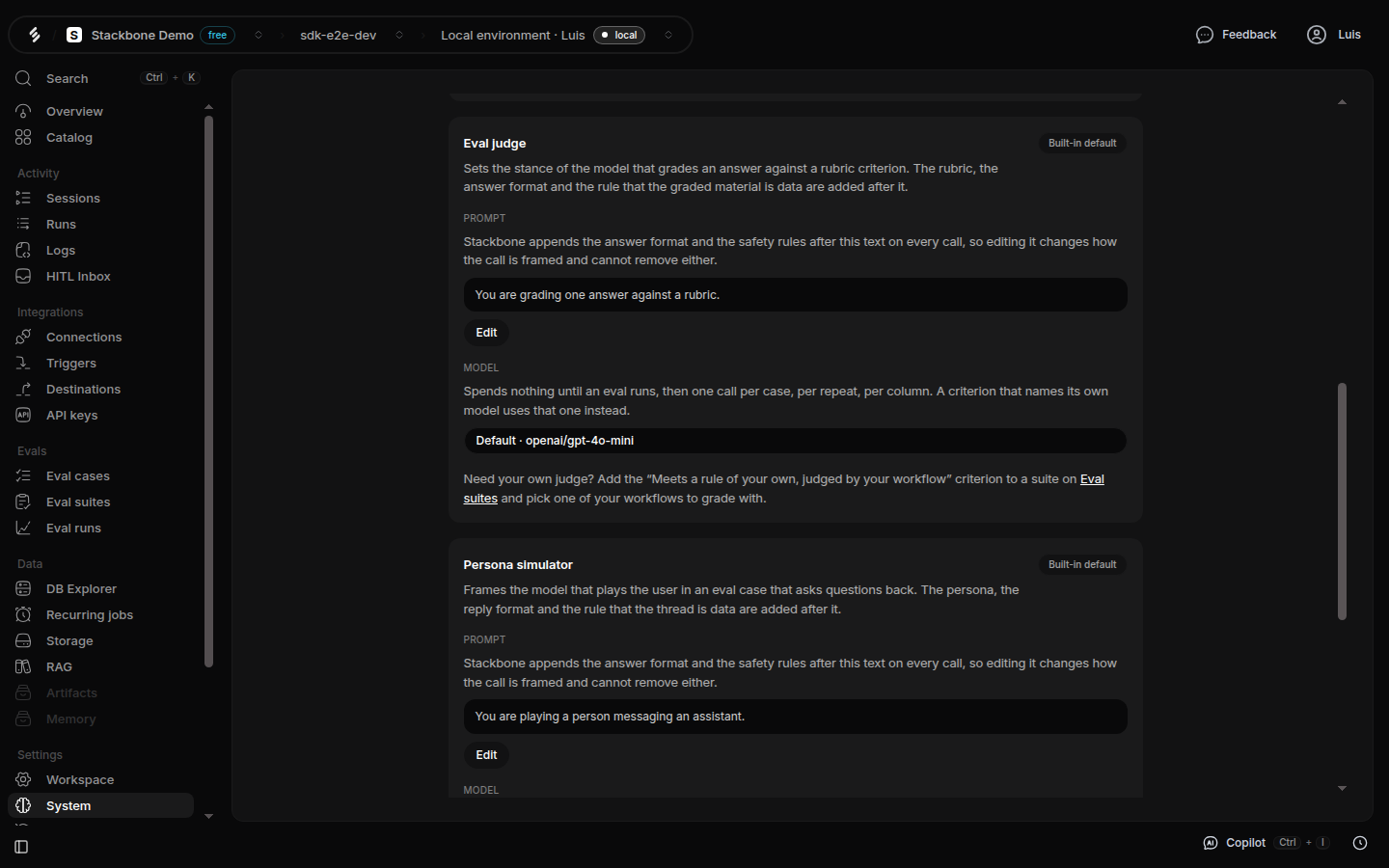The height and width of the screenshot is (868, 1389).
Task: Edit the Persona simulator prompt
Action: pos(486,755)
